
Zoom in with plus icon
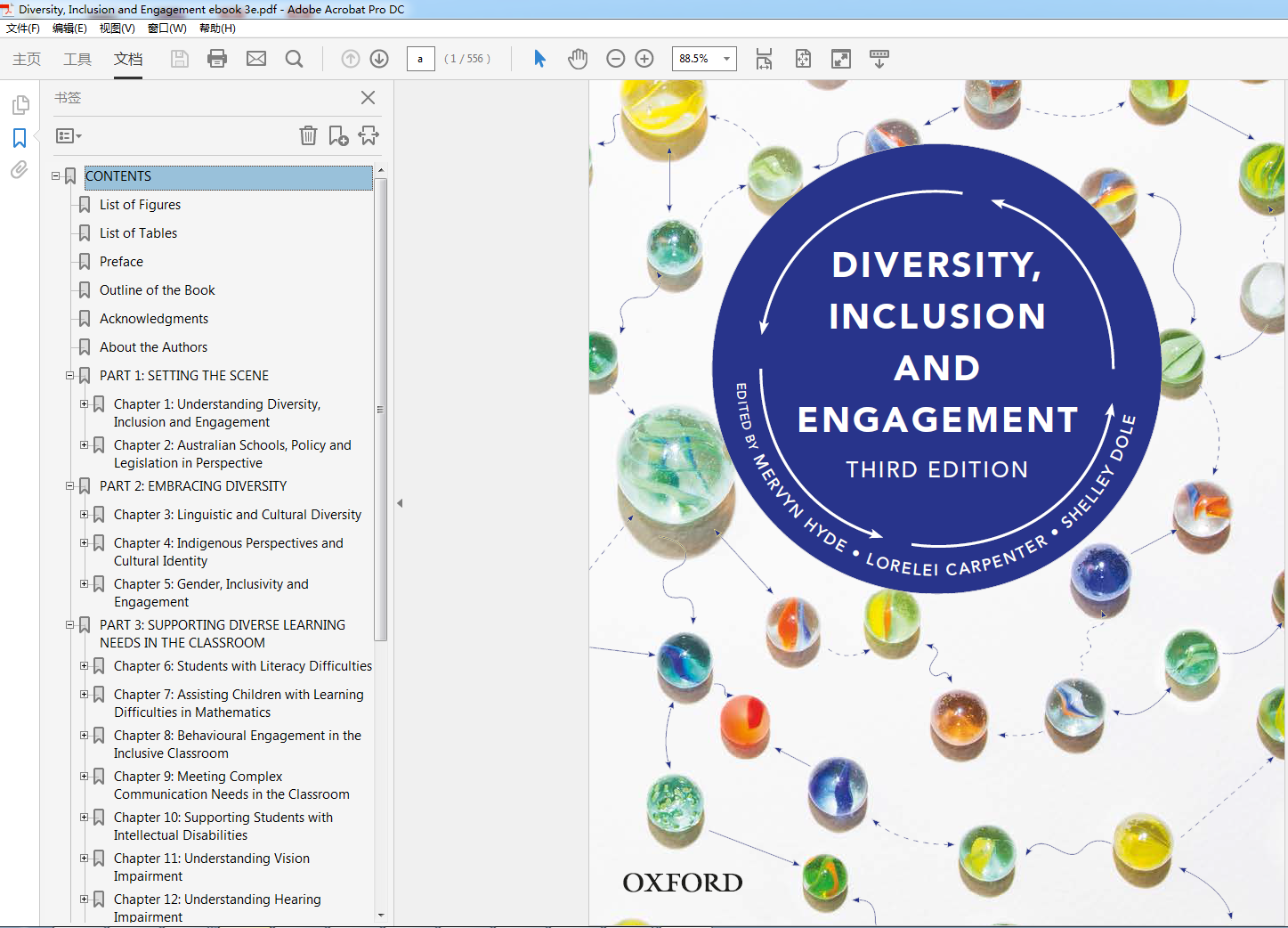tap(644, 59)
